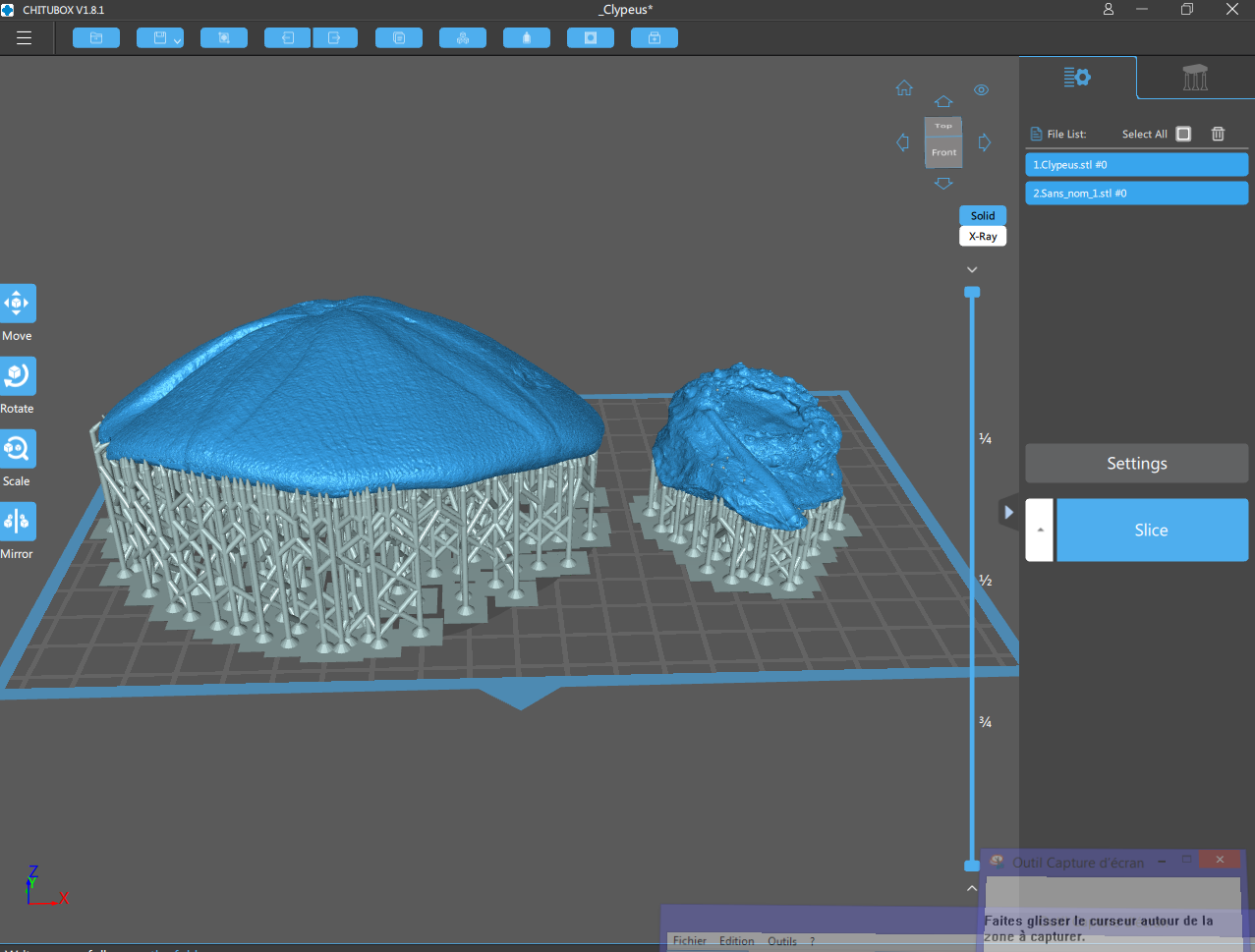Click the Open File toolbar icon
This screenshot has width=1255, height=952.
point(96,38)
